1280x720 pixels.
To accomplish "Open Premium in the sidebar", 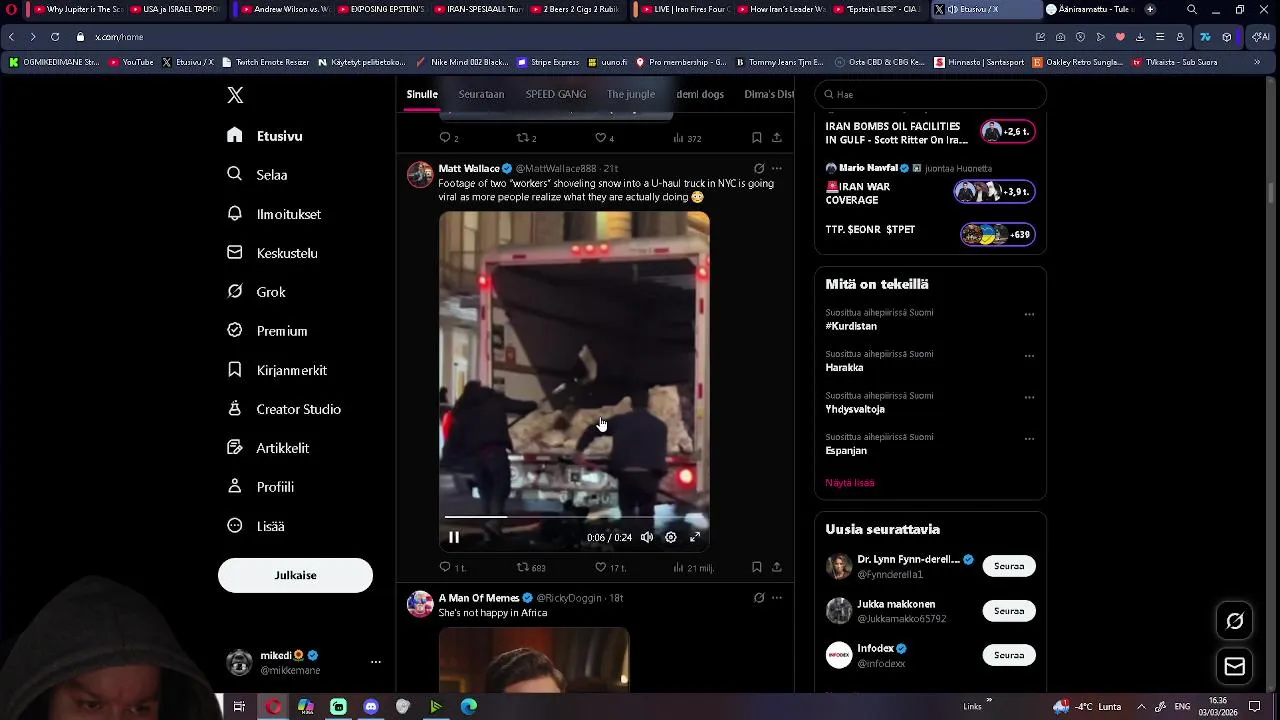I will click(267, 331).
